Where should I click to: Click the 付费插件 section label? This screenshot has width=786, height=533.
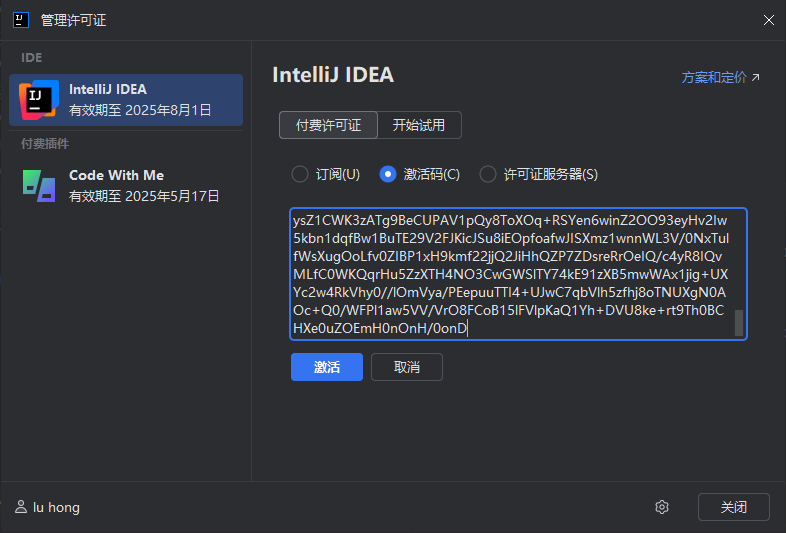pyautogui.click(x=45, y=144)
